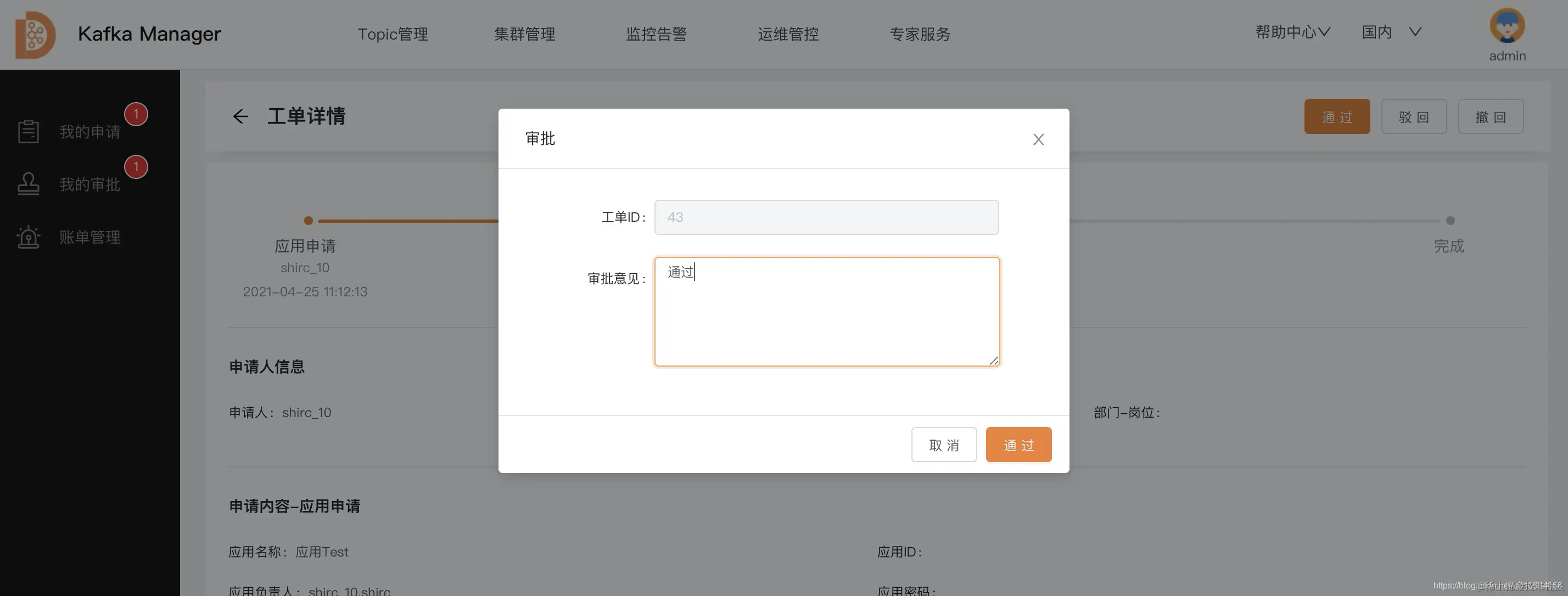Click 取消 in the approval dialog
This screenshot has height=596, width=1568.
[x=943, y=445]
